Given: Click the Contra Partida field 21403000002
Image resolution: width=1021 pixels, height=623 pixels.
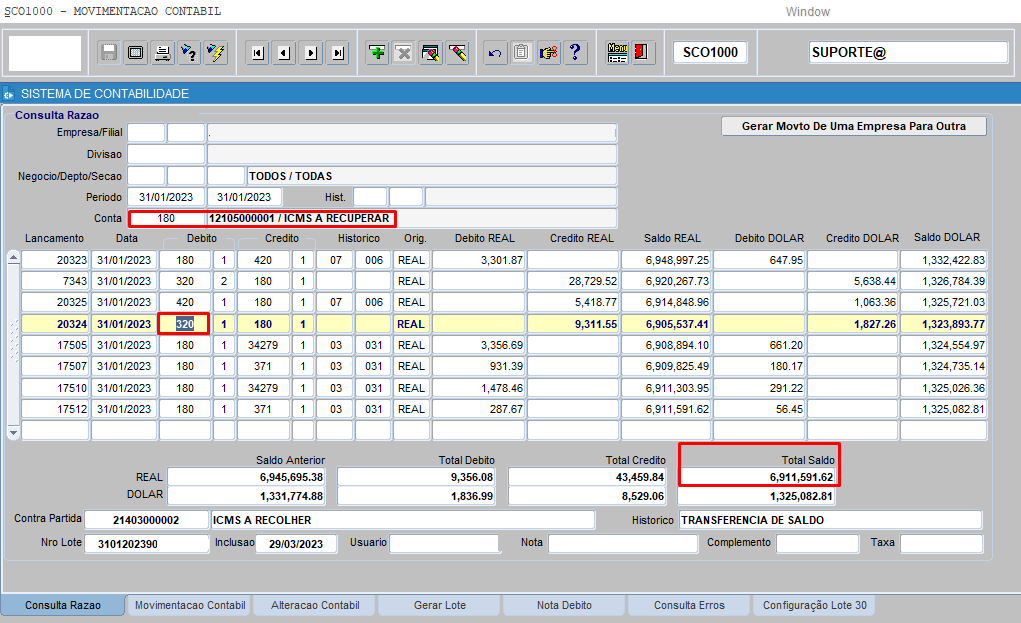Looking at the screenshot, I should (147, 520).
